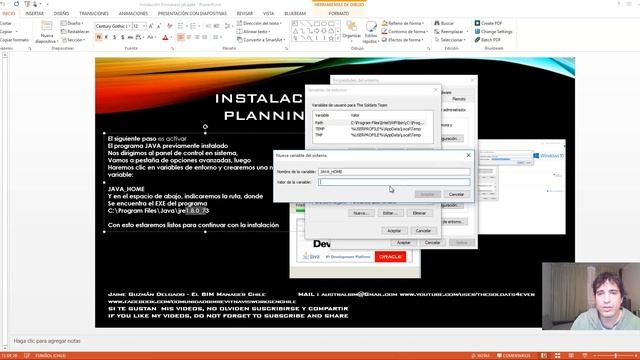
Task: Click the Editar... button in variables dialog
Action: click(x=390, y=213)
